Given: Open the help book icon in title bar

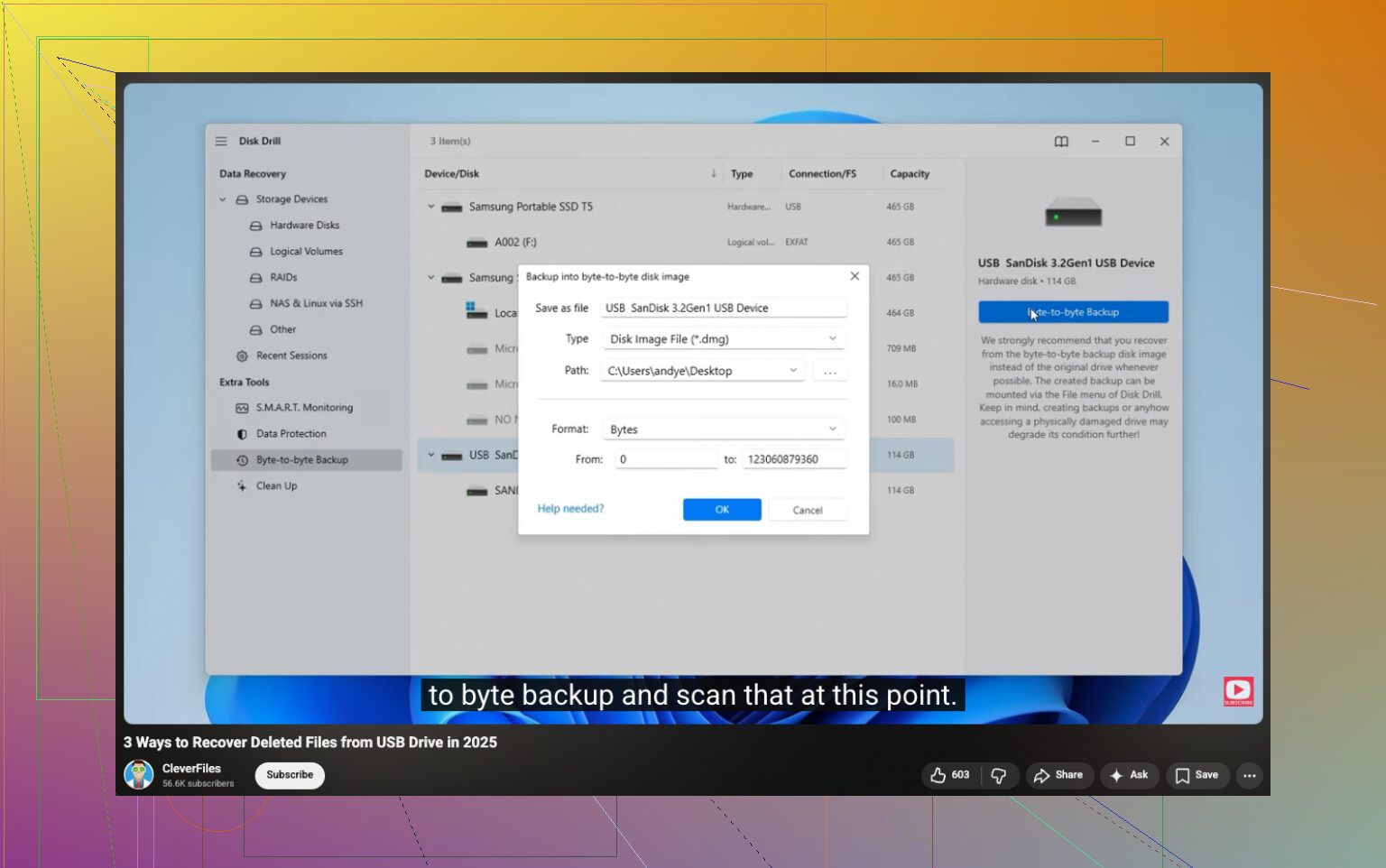Looking at the screenshot, I should click(1061, 142).
